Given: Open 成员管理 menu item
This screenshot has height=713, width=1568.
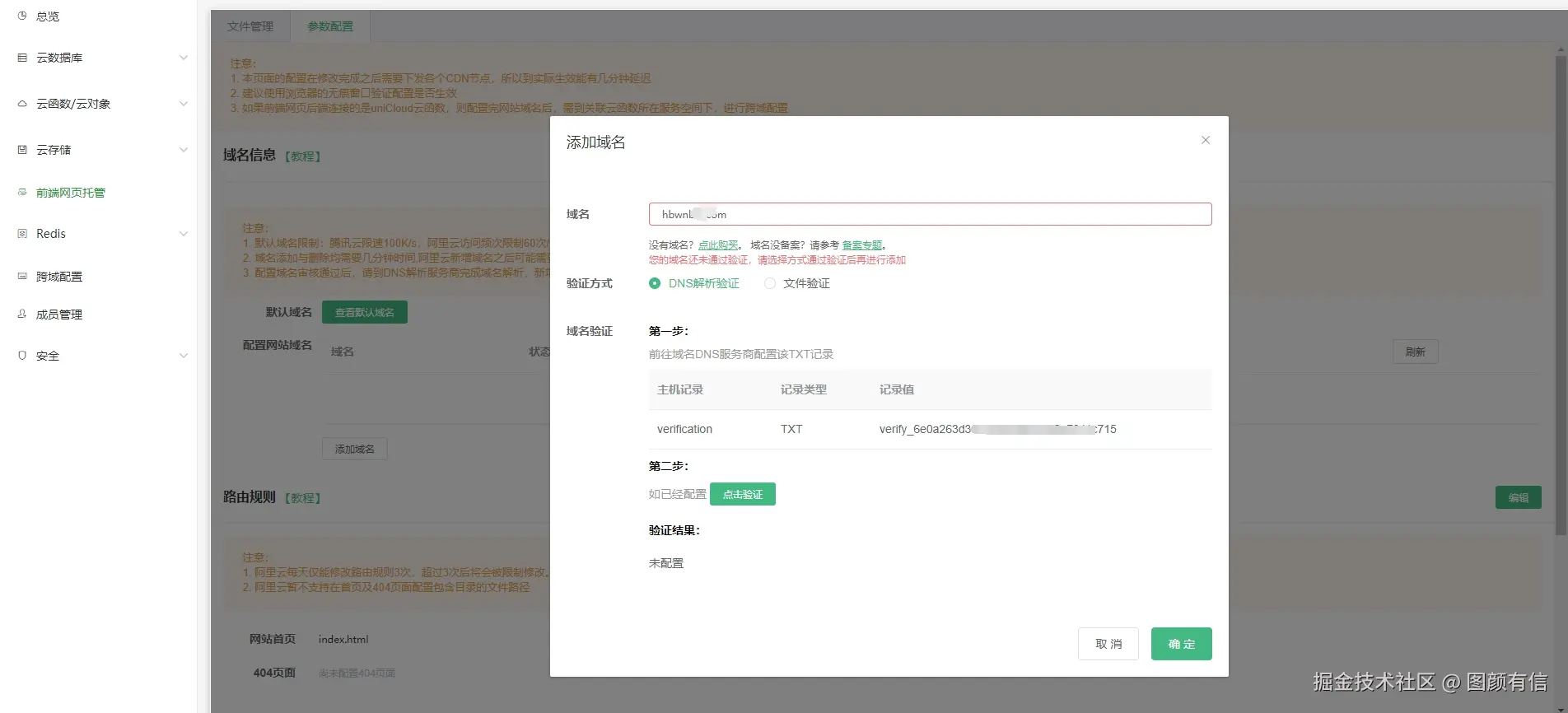Looking at the screenshot, I should pos(59,315).
